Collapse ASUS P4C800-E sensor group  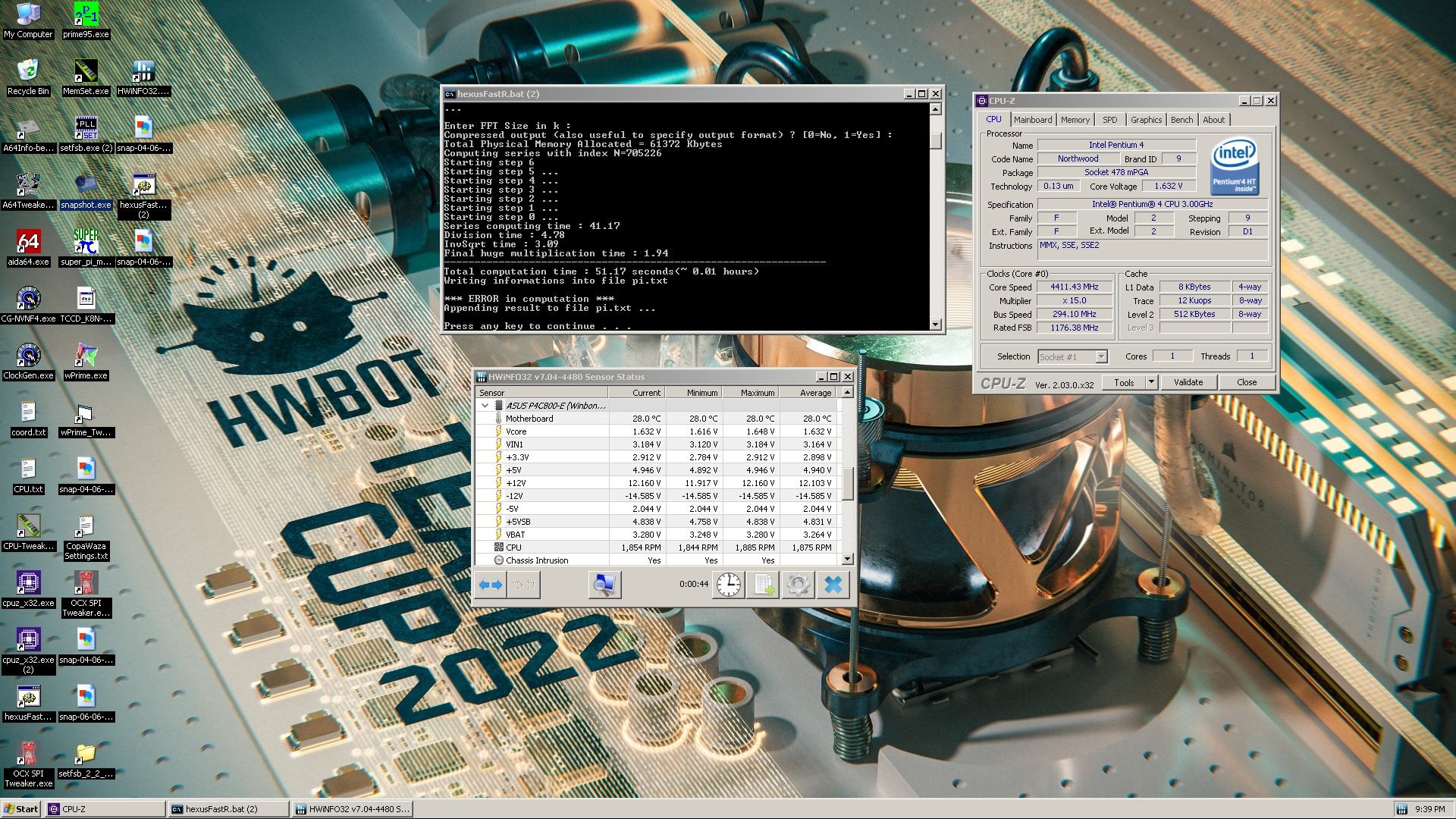pos(485,406)
